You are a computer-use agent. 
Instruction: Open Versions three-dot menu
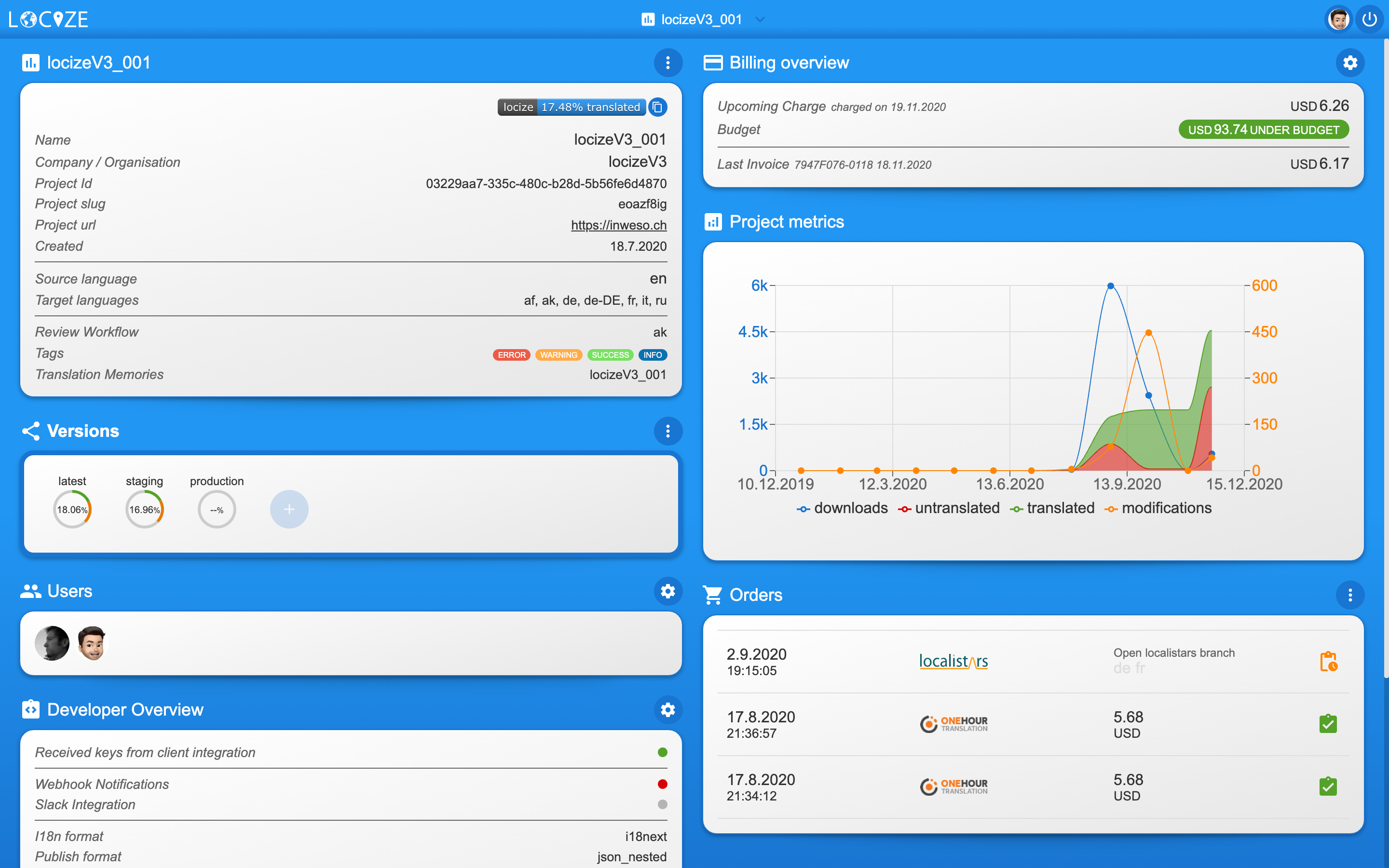tap(667, 431)
